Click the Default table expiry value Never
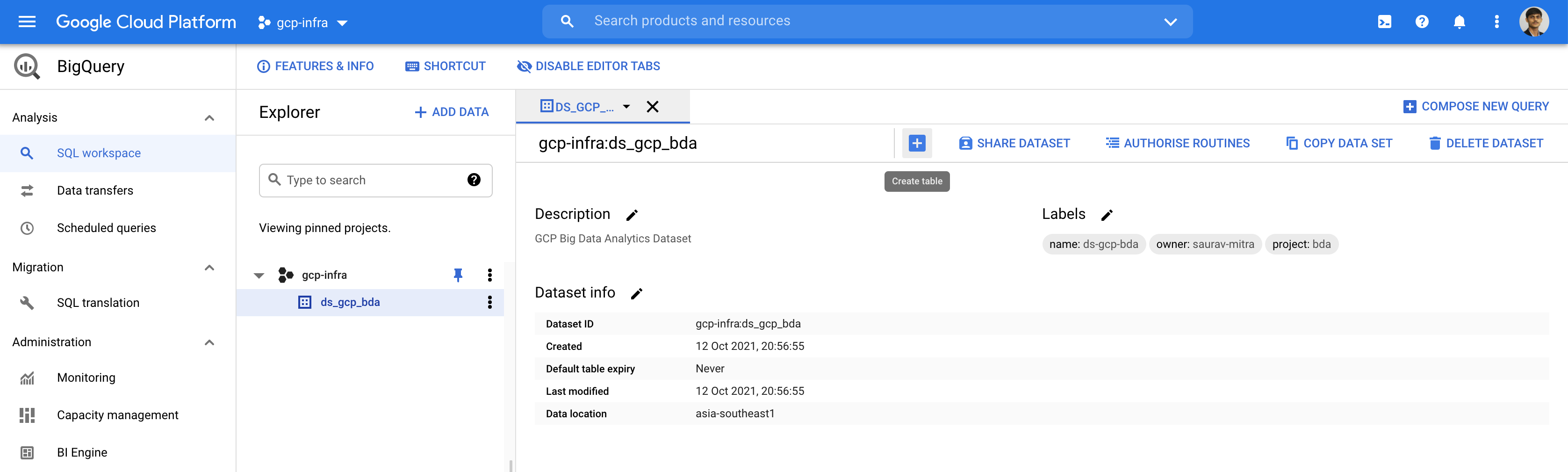 (x=710, y=369)
